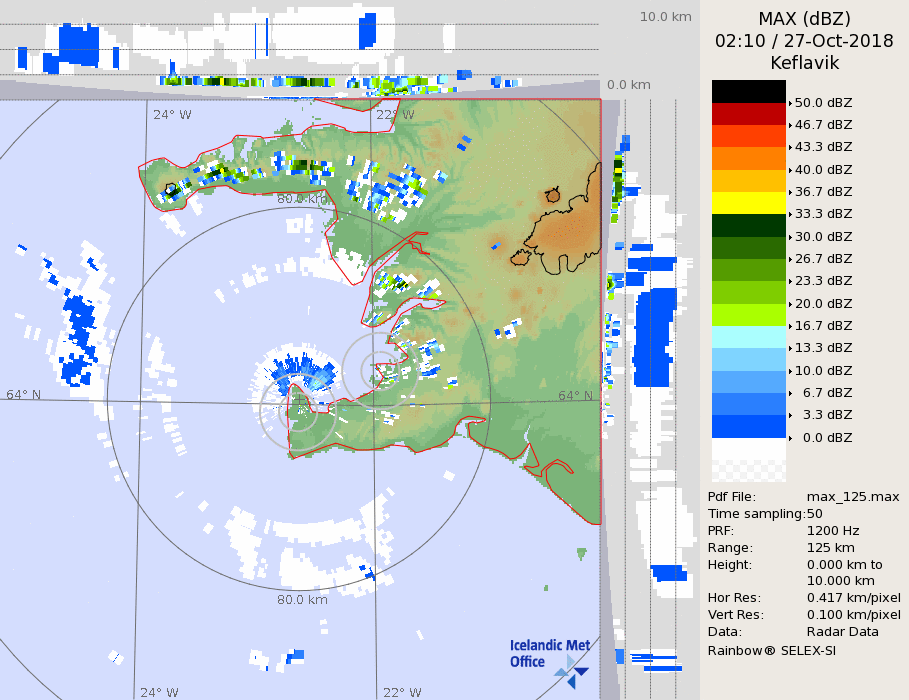Select the deep blue 0.0 dBZ swatch

[748, 426]
